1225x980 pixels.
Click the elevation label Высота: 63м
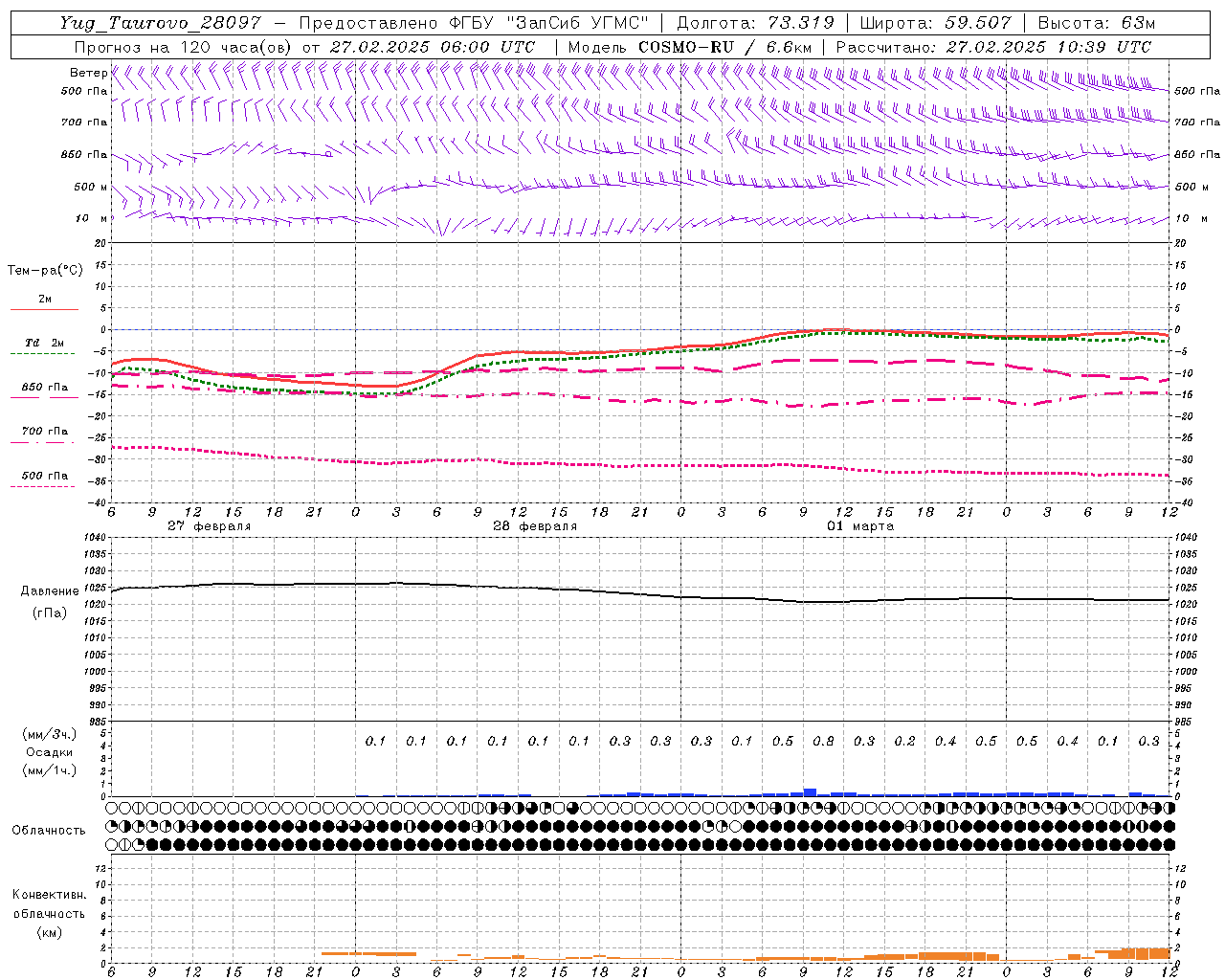1096,23
